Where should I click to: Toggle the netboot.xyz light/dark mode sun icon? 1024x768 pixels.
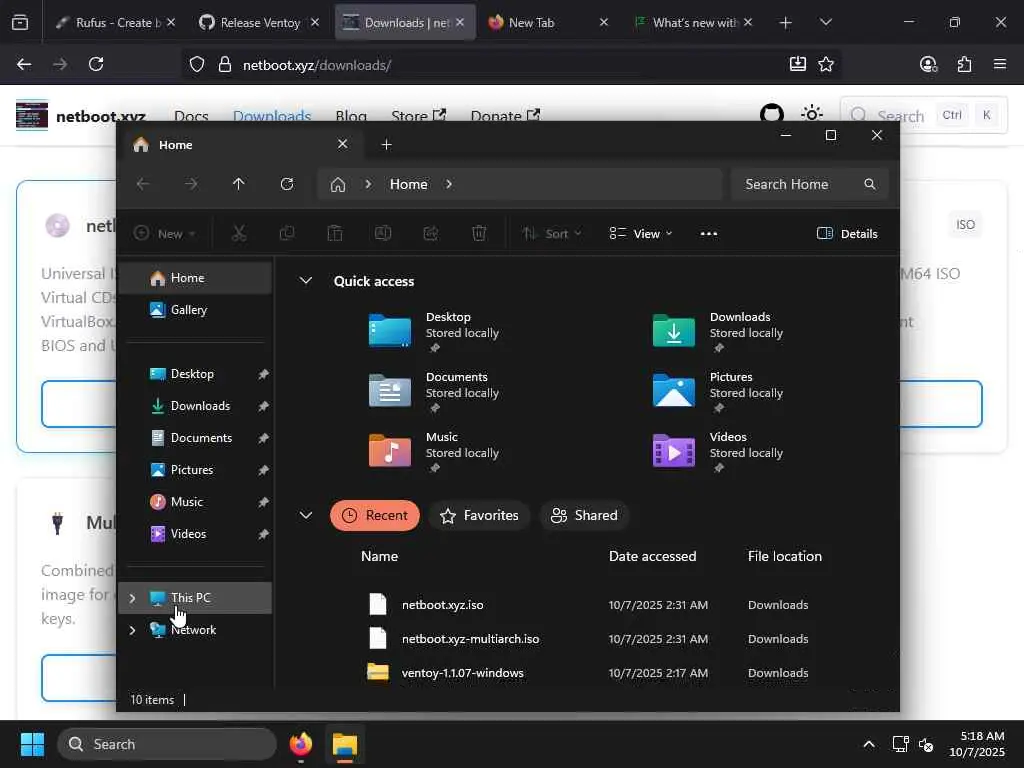tap(812, 113)
